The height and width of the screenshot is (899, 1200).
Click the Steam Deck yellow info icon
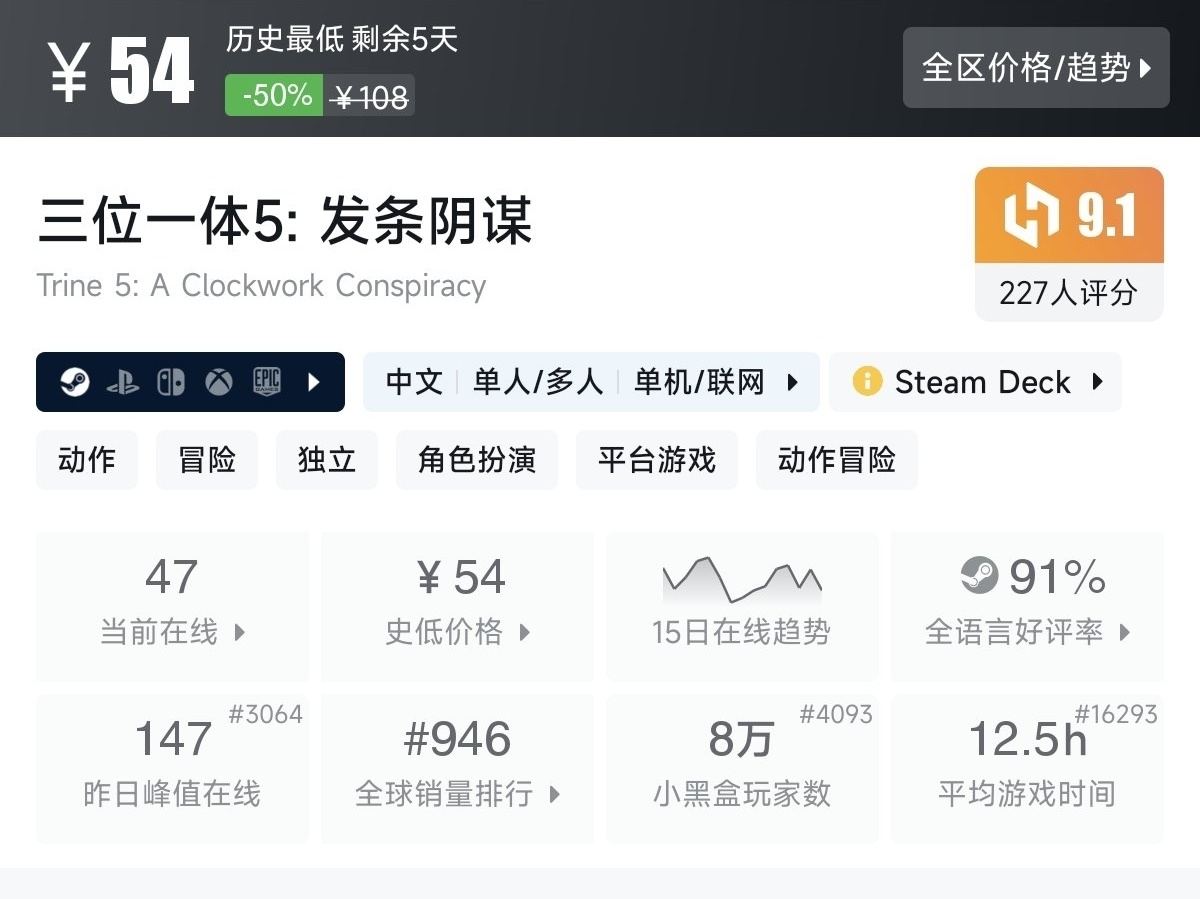click(x=867, y=382)
